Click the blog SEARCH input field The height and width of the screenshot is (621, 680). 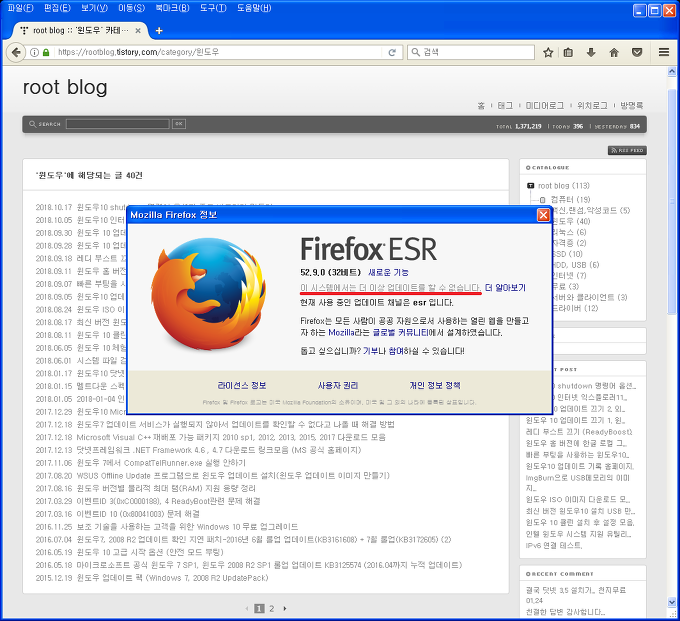[118, 124]
